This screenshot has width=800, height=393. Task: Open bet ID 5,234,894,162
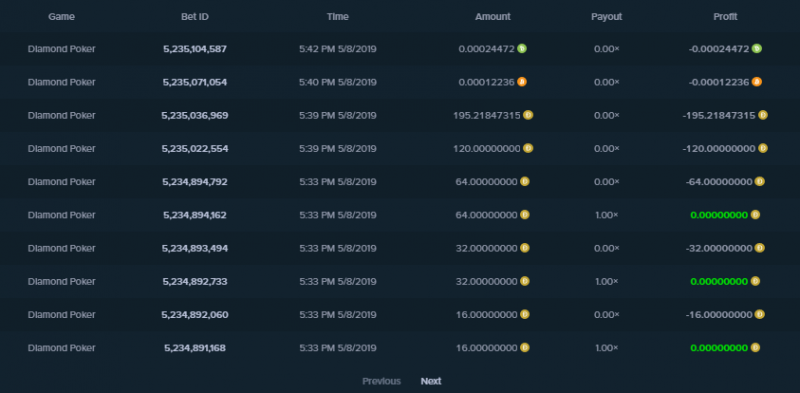pyautogui.click(x=195, y=215)
